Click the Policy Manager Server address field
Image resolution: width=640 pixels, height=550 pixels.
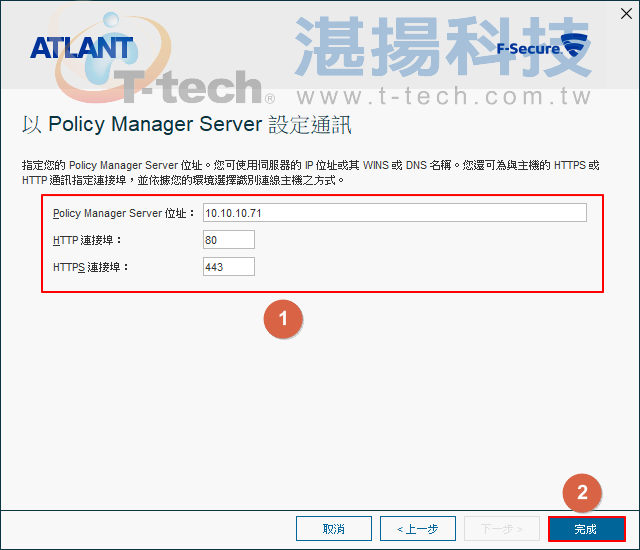(x=395, y=213)
